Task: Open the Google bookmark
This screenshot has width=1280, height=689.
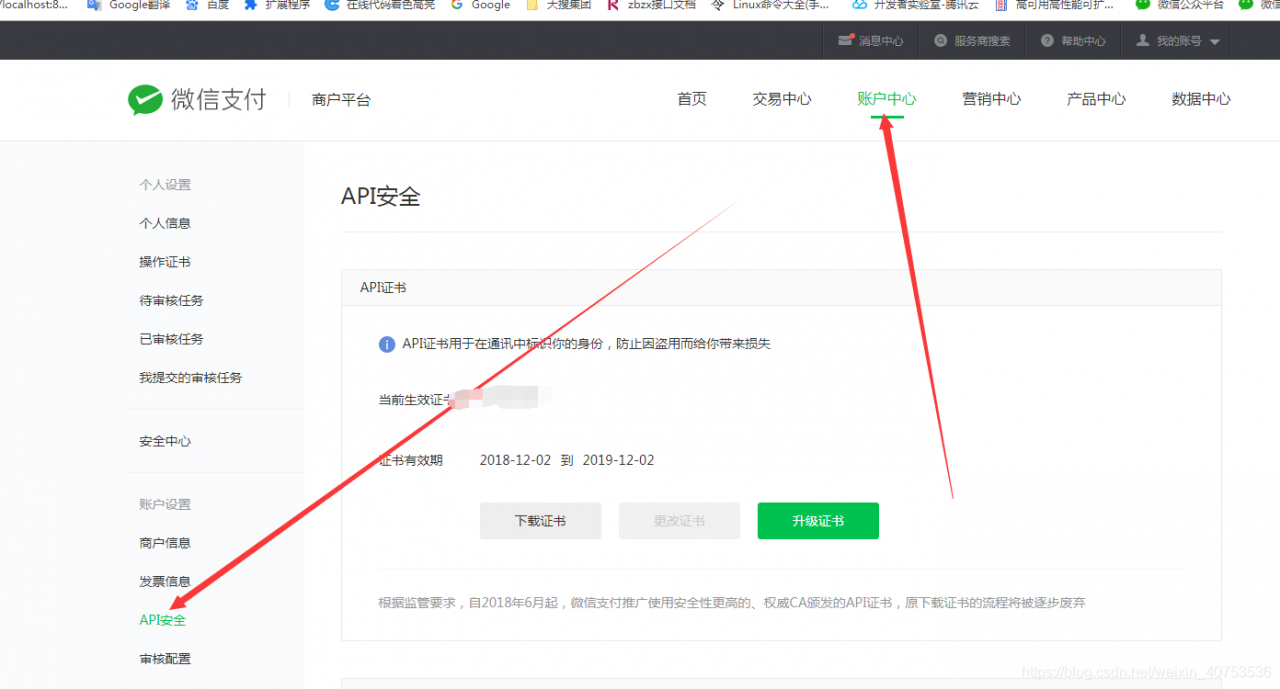Action: point(481,5)
